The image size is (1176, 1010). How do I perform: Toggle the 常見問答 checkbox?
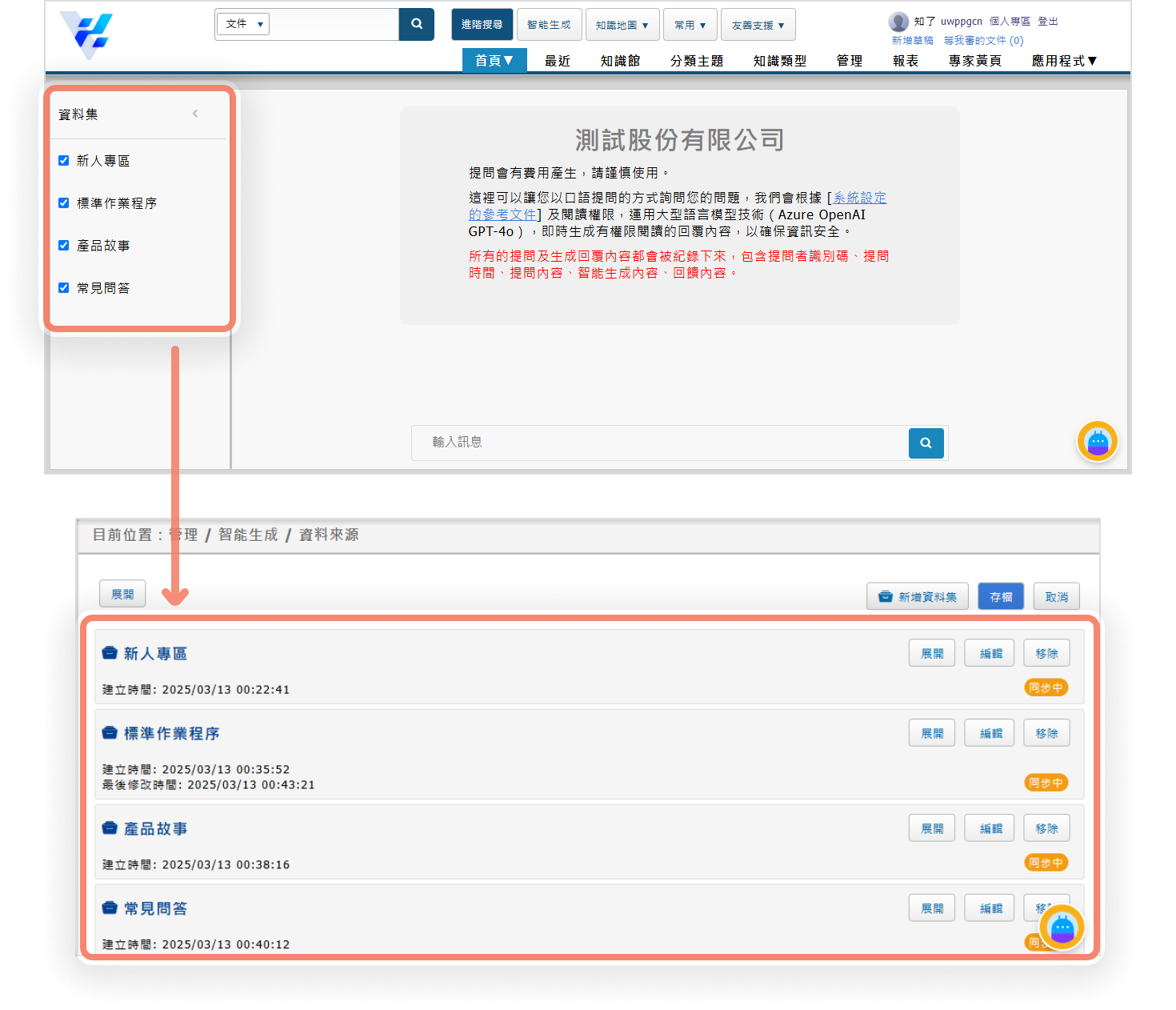64,288
